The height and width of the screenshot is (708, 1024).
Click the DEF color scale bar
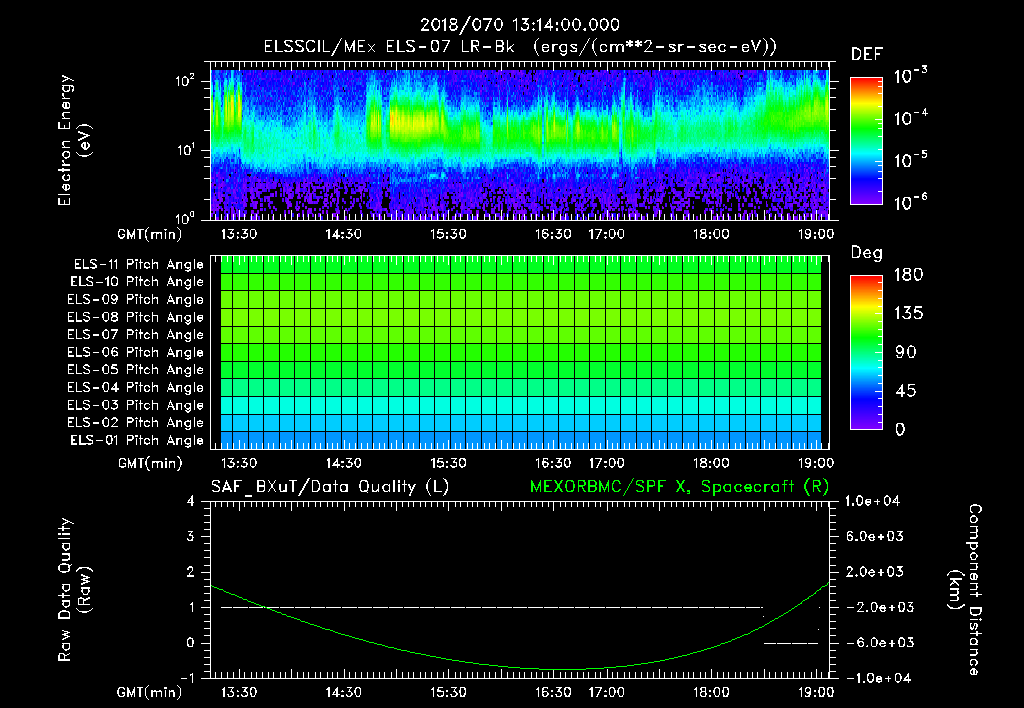pyautogui.click(x=866, y=140)
